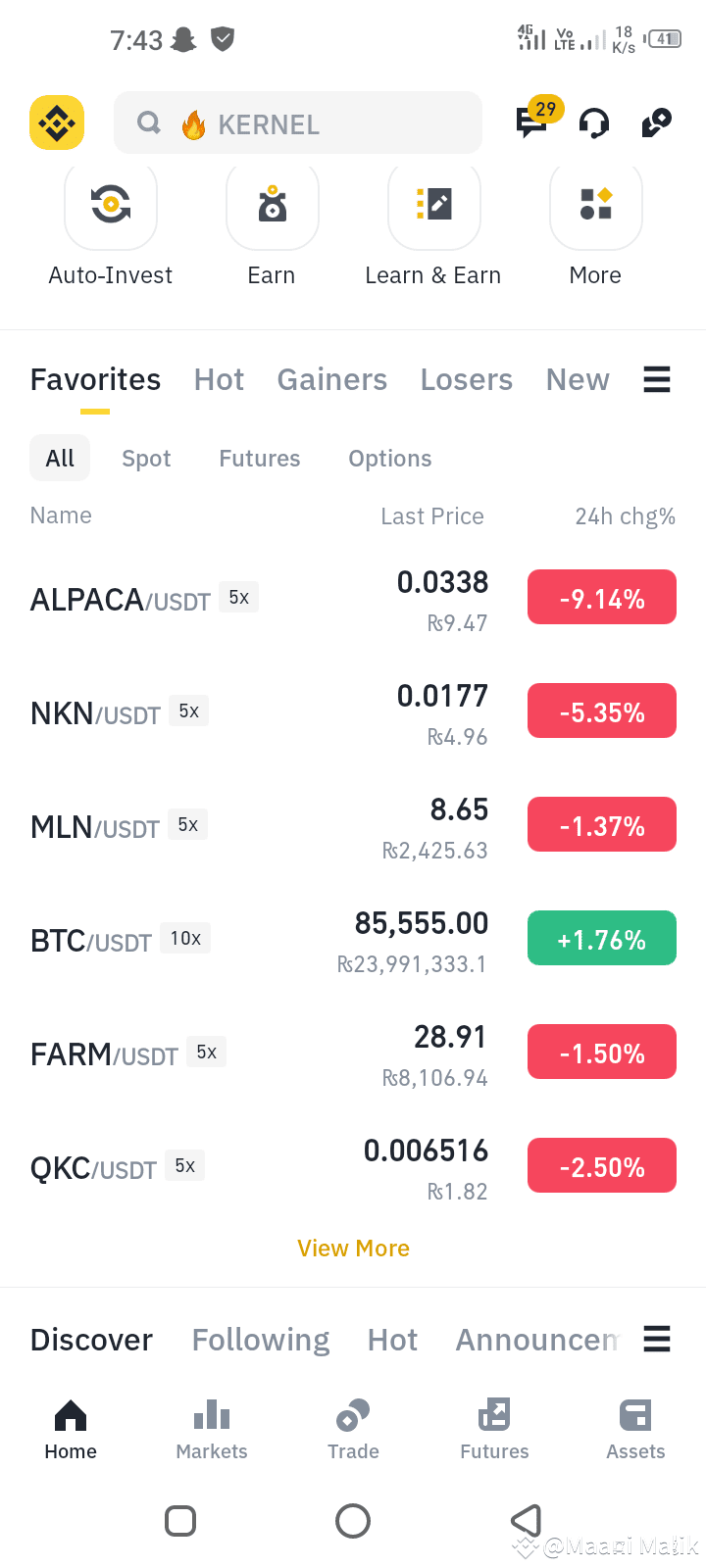This screenshot has width=706, height=1568.
Task: Open the Auto-Invest shortcut
Action: tap(111, 204)
